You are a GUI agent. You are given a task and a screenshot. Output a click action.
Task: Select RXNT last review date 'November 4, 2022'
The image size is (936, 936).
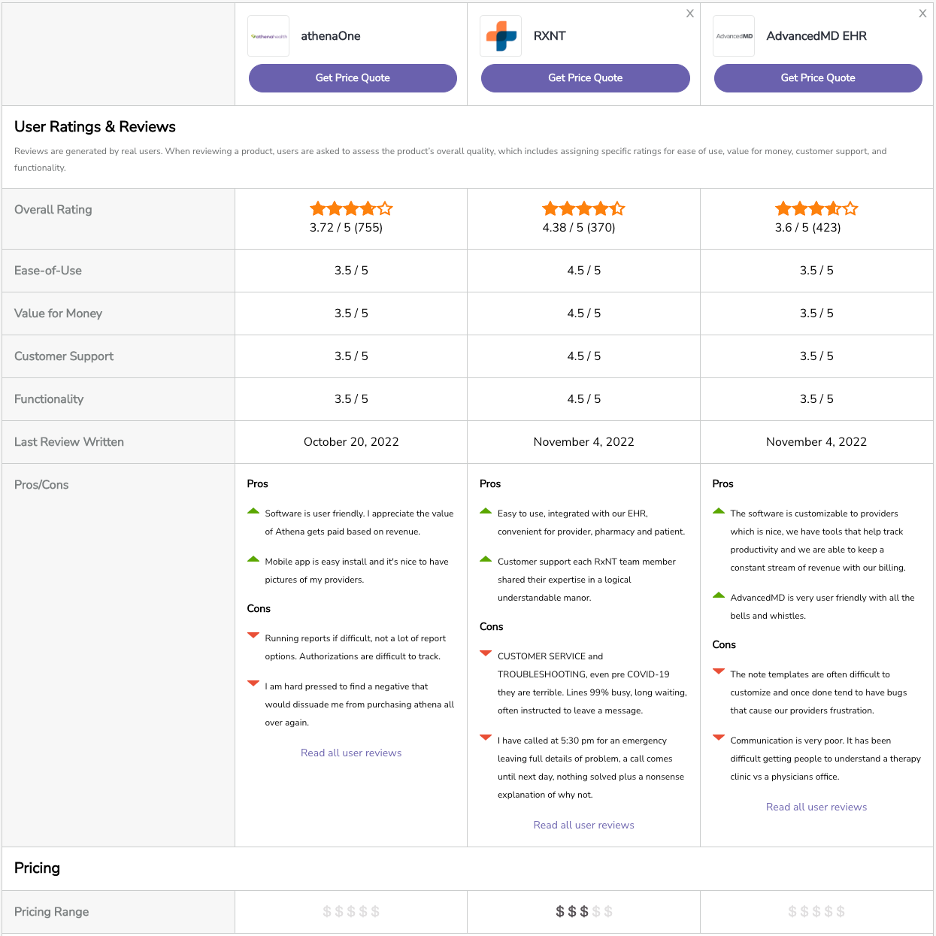(584, 442)
